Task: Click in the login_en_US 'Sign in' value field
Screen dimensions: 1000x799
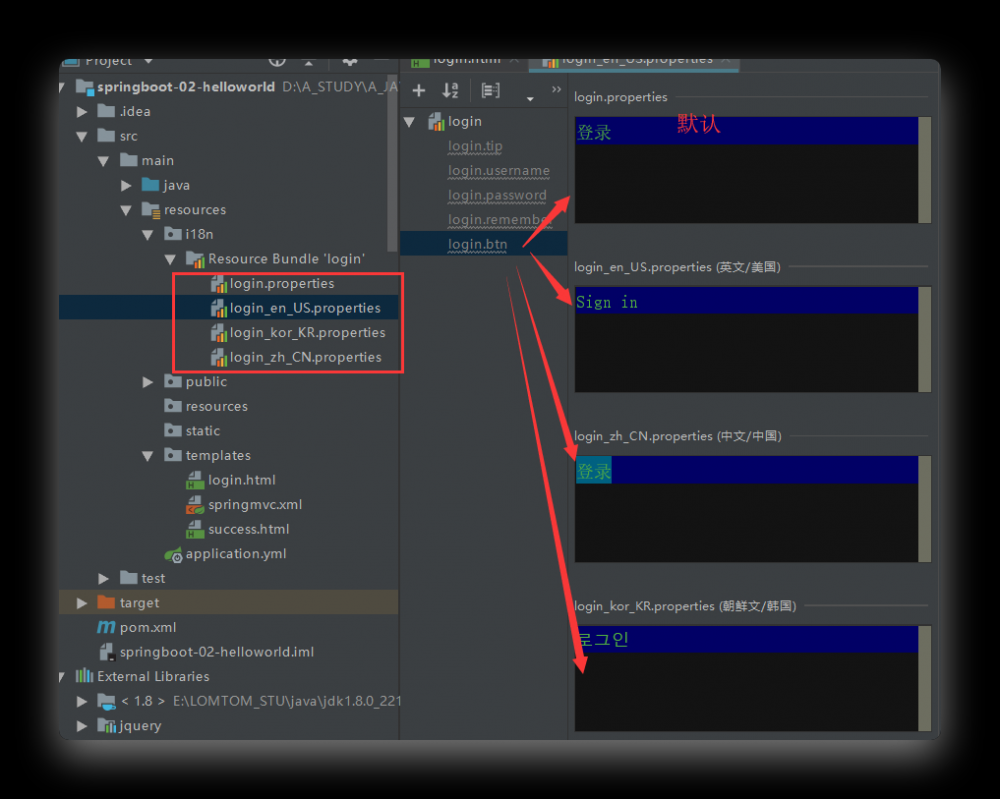Action: tap(746, 339)
